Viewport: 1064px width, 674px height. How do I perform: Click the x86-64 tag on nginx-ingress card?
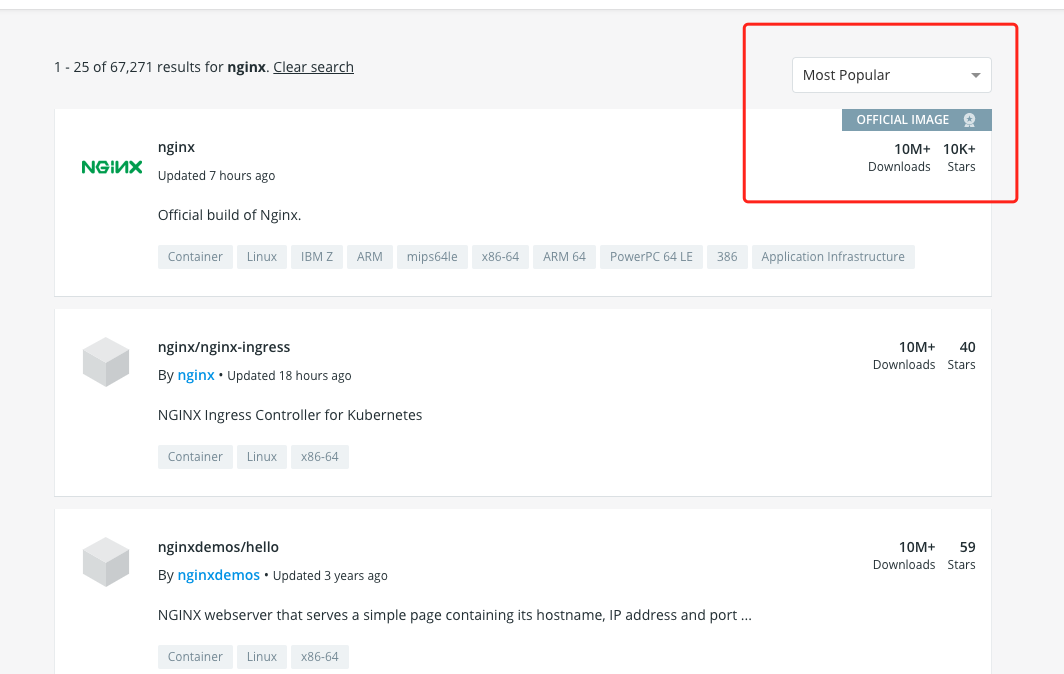320,457
